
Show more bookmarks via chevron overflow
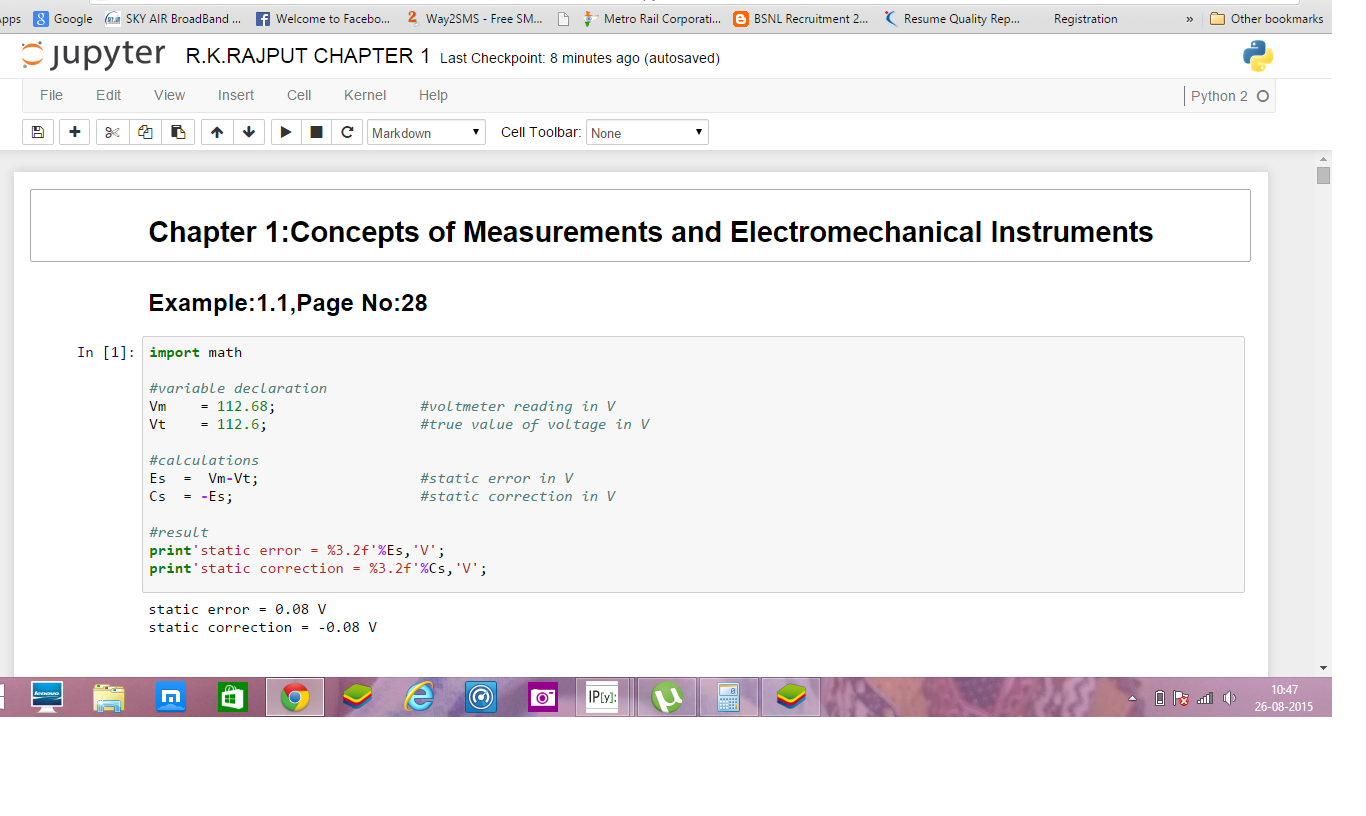[x=1189, y=19]
